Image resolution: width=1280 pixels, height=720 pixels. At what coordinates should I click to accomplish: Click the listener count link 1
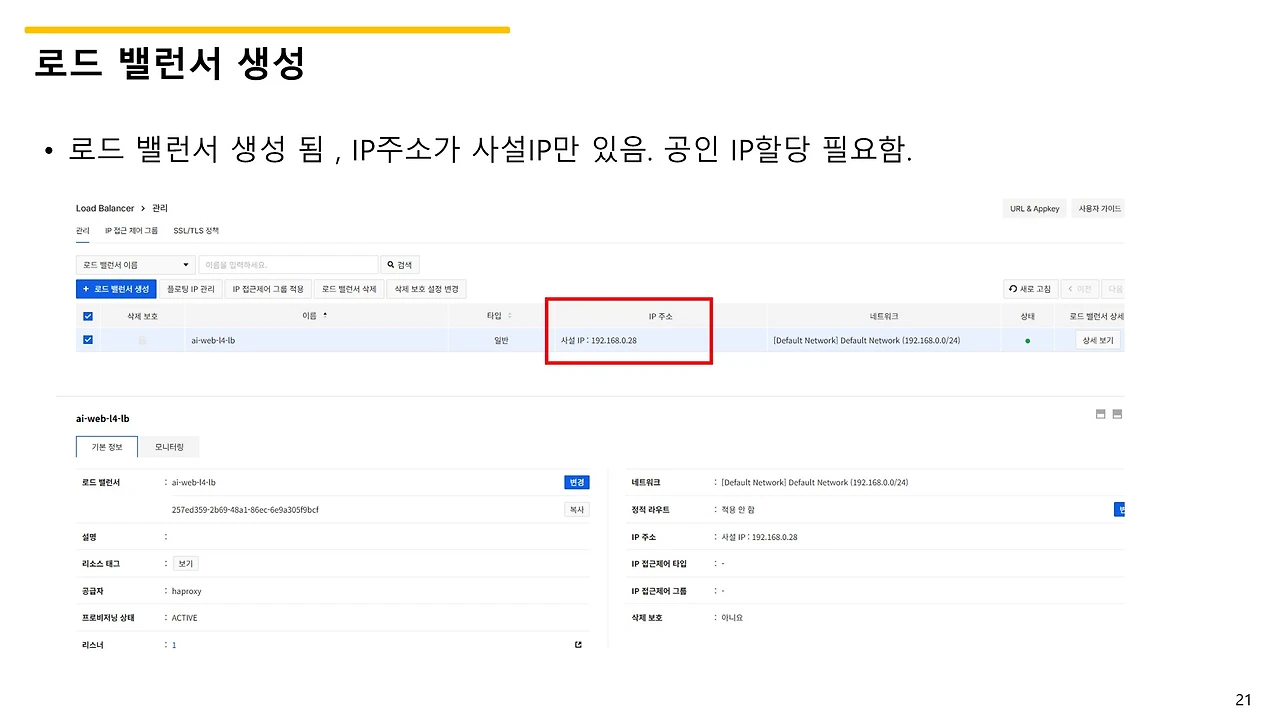tap(174, 645)
